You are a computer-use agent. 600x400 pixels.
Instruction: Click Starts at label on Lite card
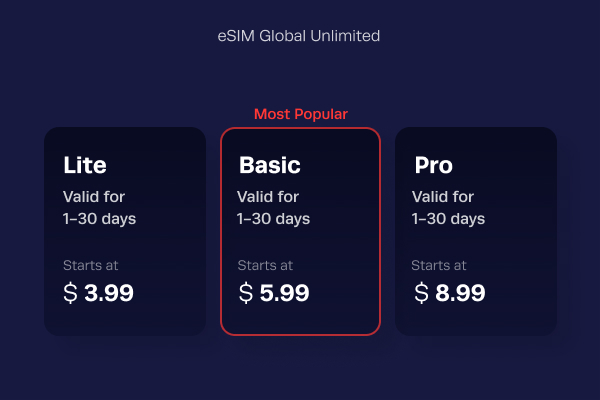point(91,265)
